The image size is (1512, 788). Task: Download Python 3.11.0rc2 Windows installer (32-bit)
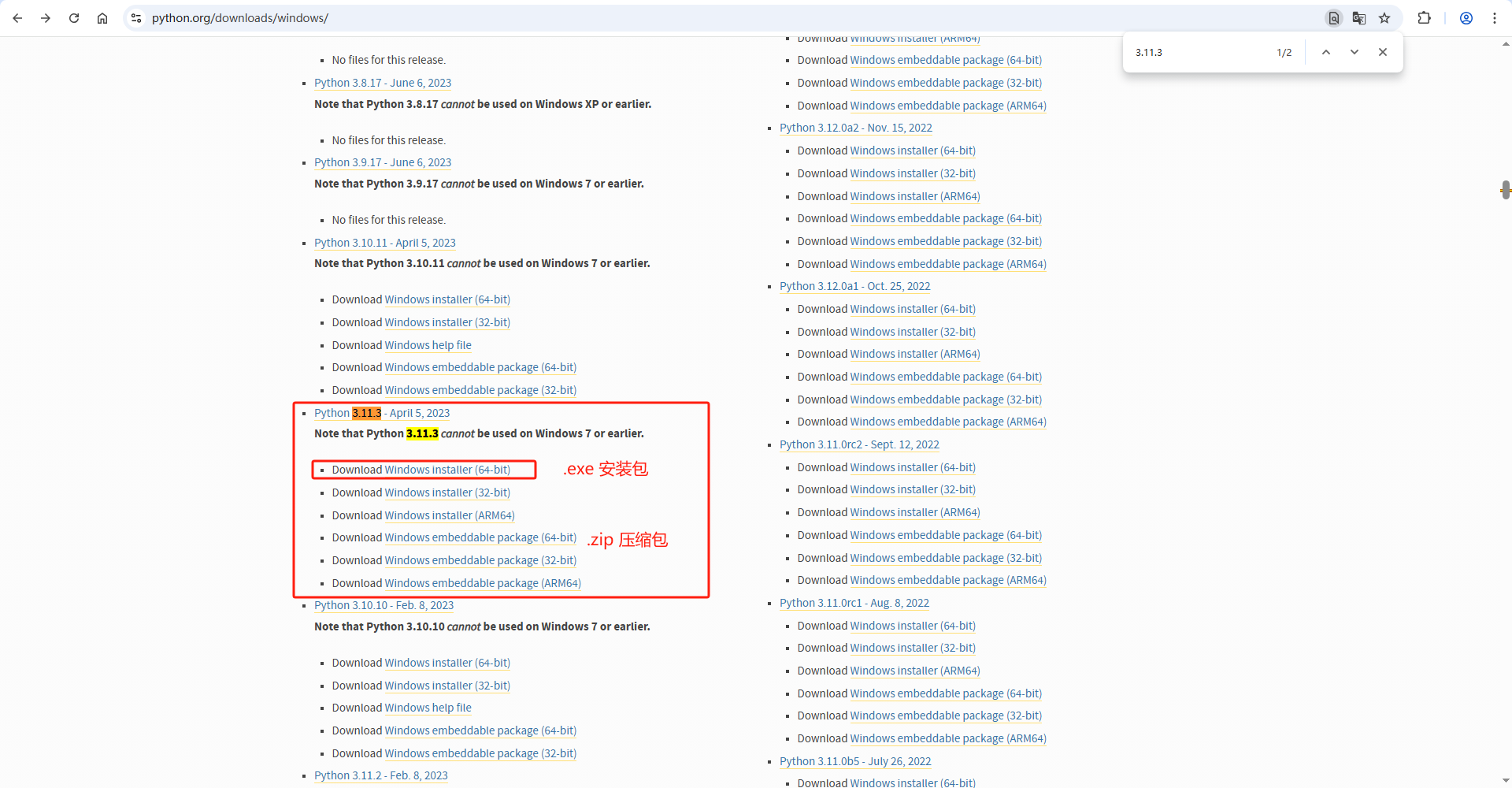coord(913,489)
